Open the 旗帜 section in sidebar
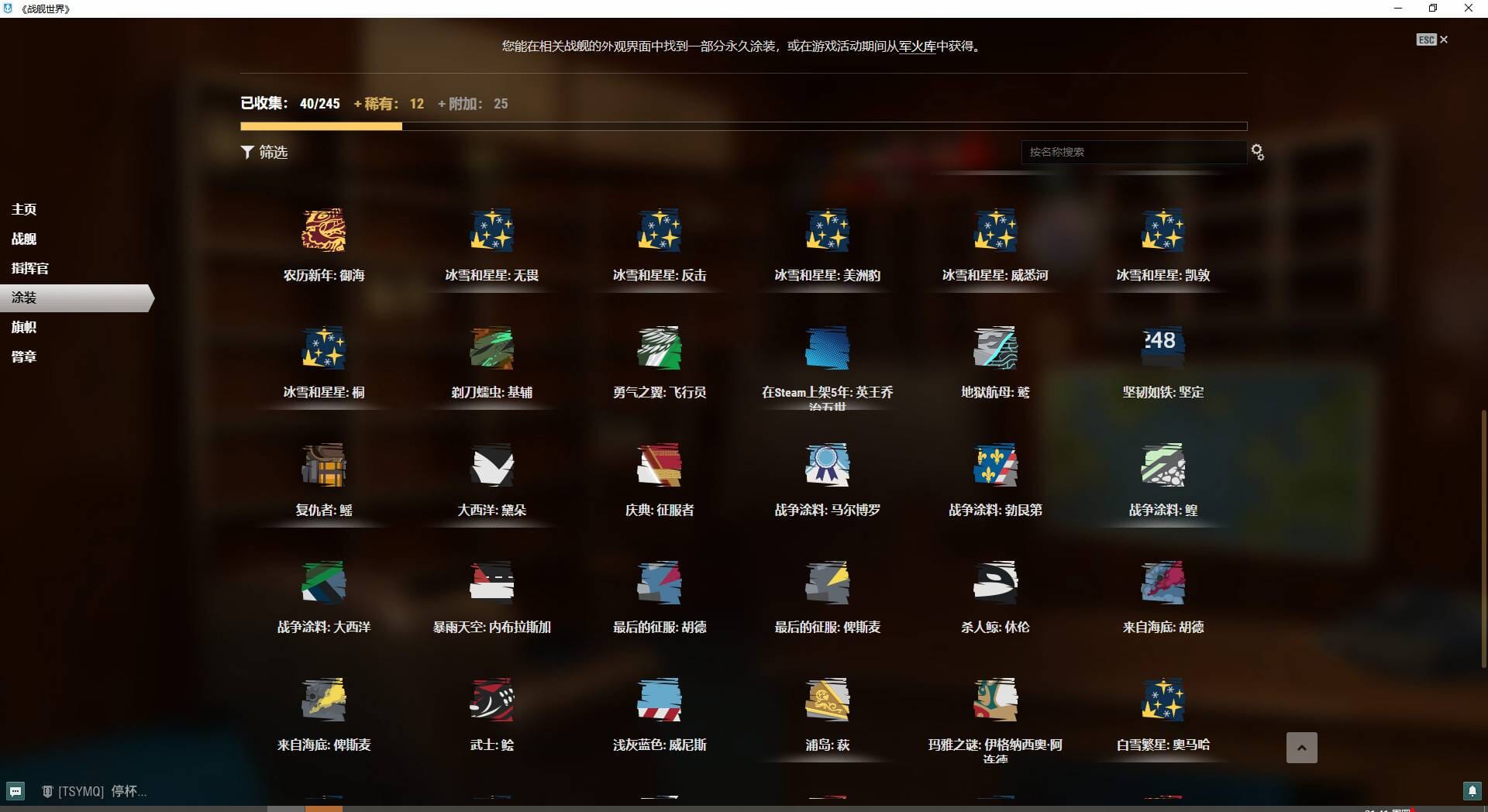Image resolution: width=1488 pixels, height=812 pixels. click(x=24, y=327)
